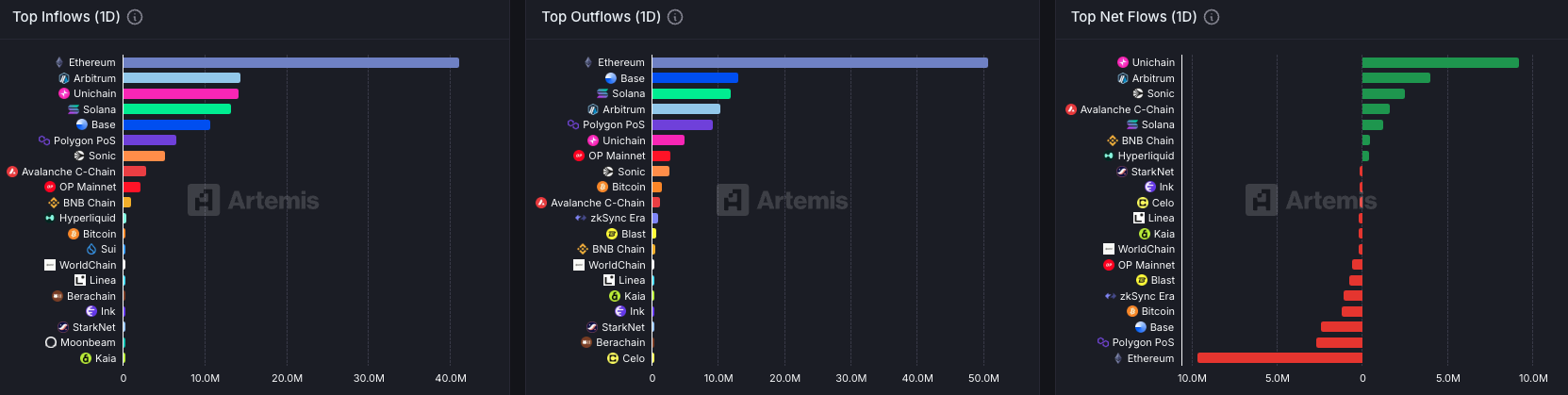Click the 'zkSync Era' label in Top Net Flows
Screen dimensions: 1568x395
point(1147,296)
